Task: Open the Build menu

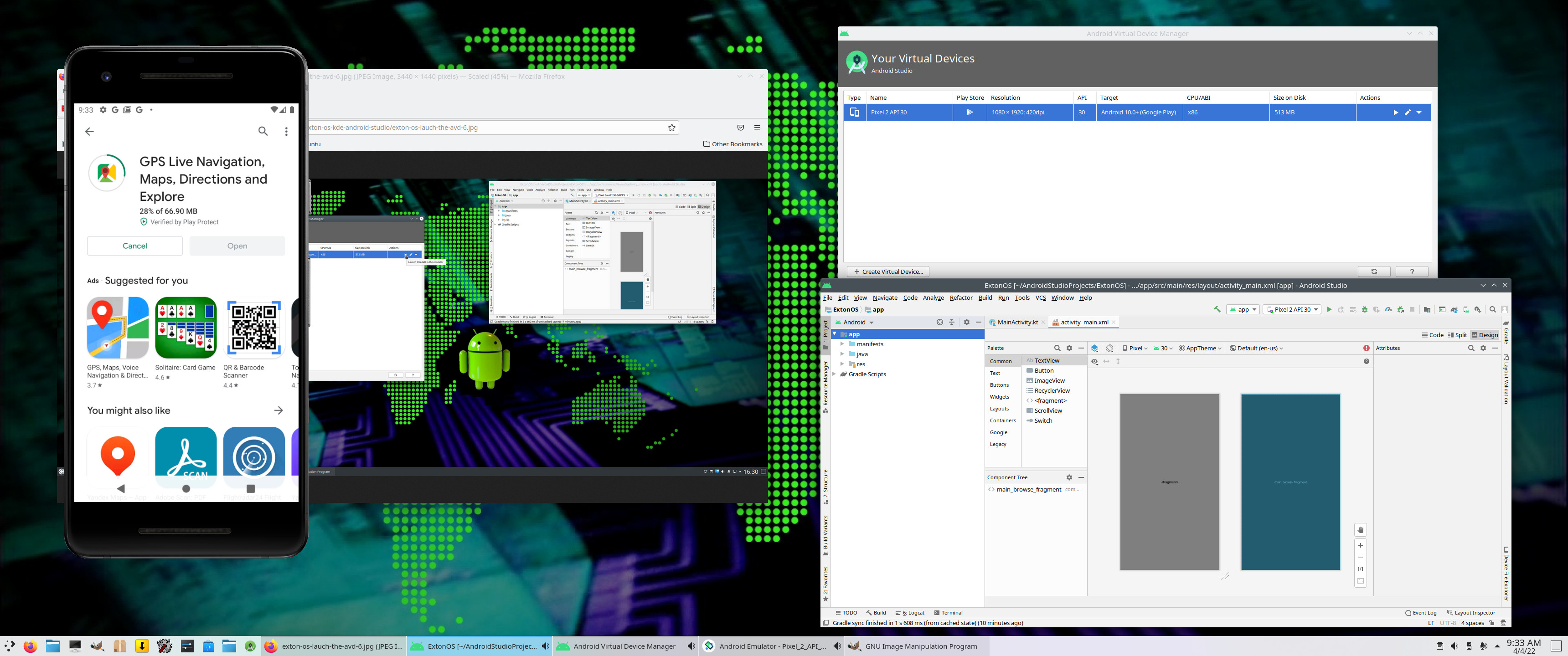Action: click(985, 298)
